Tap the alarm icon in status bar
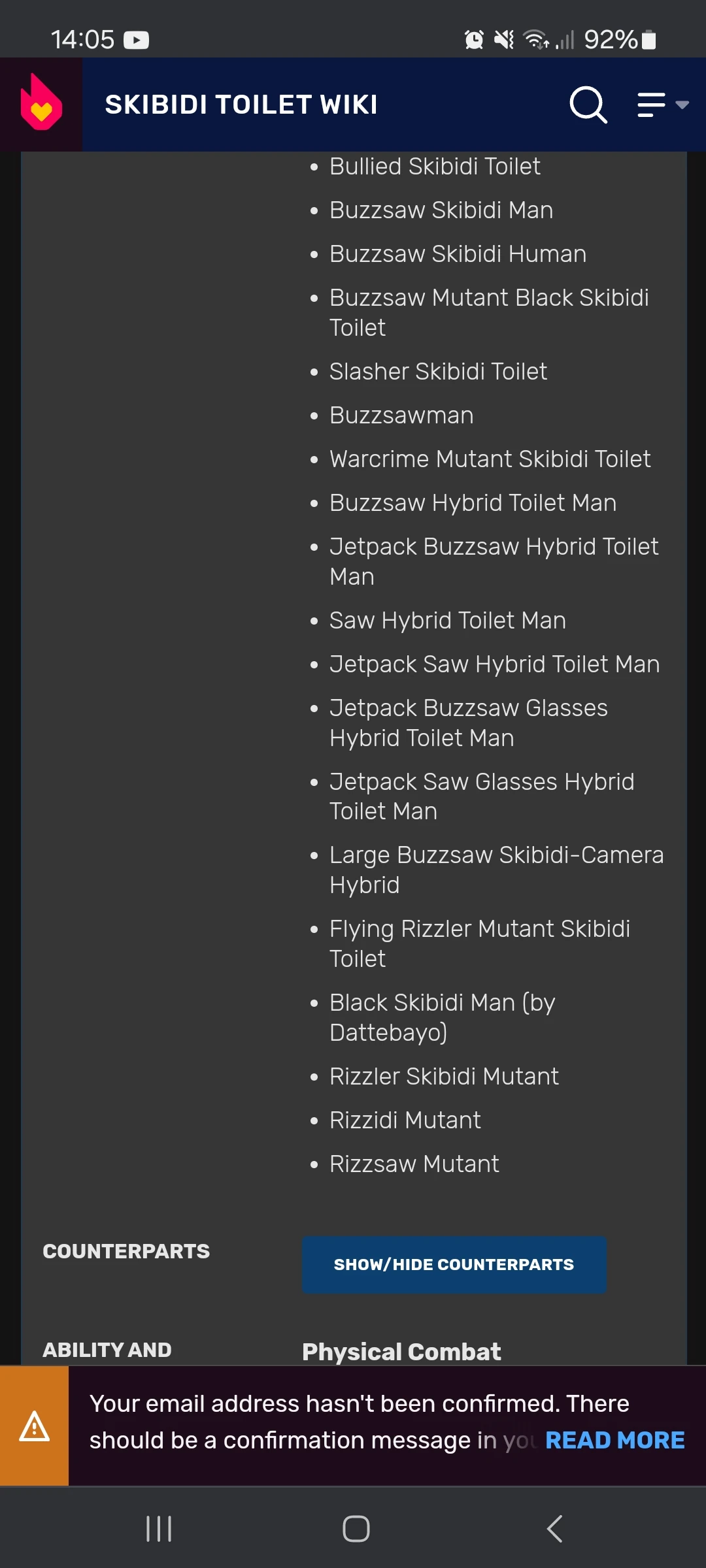 point(474,41)
